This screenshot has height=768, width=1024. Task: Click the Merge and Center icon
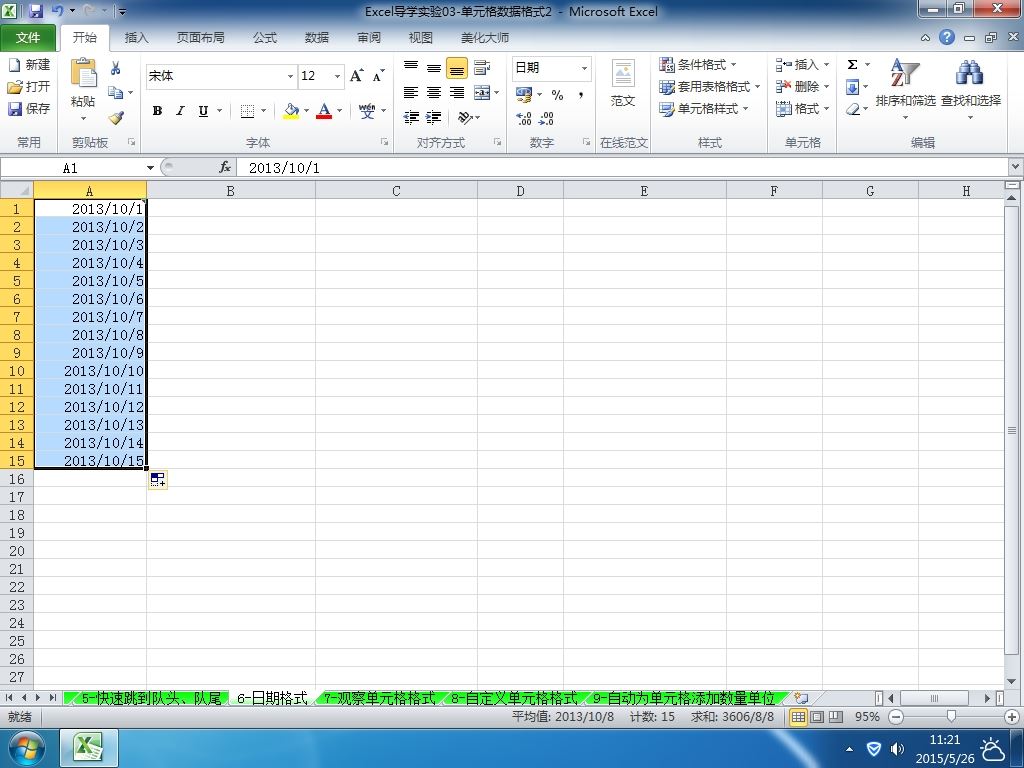click(x=482, y=93)
